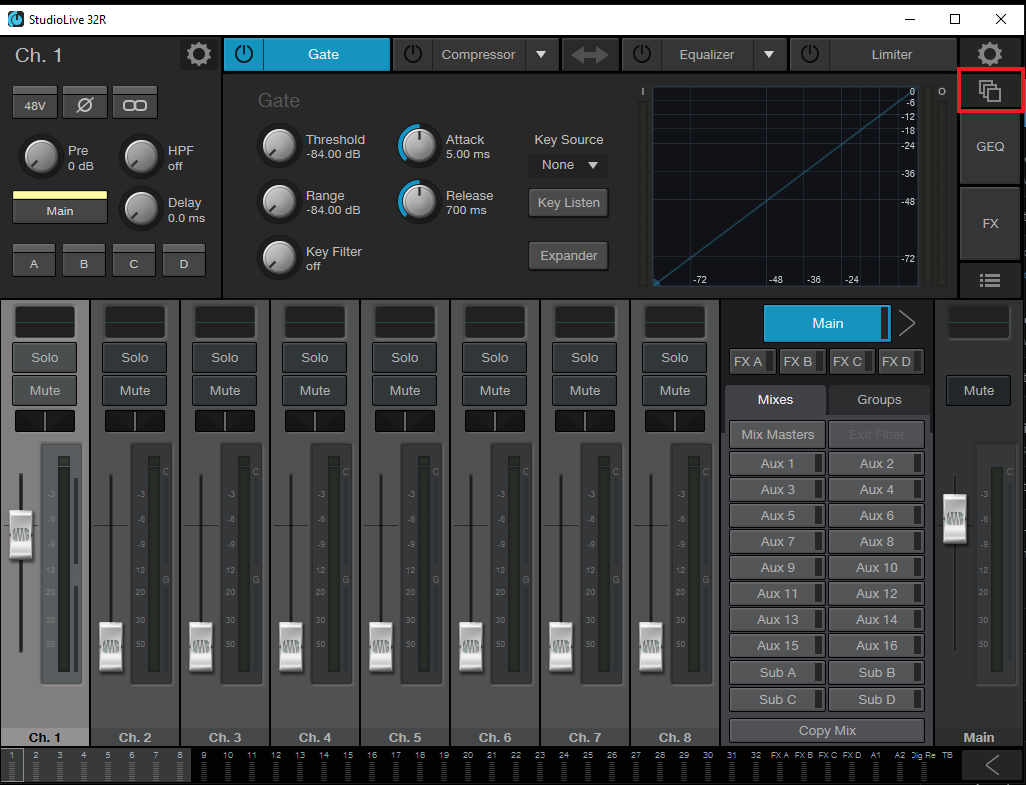Click the Pre gain knob
Image resolution: width=1026 pixels, height=785 pixels.
(x=41, y=157)
